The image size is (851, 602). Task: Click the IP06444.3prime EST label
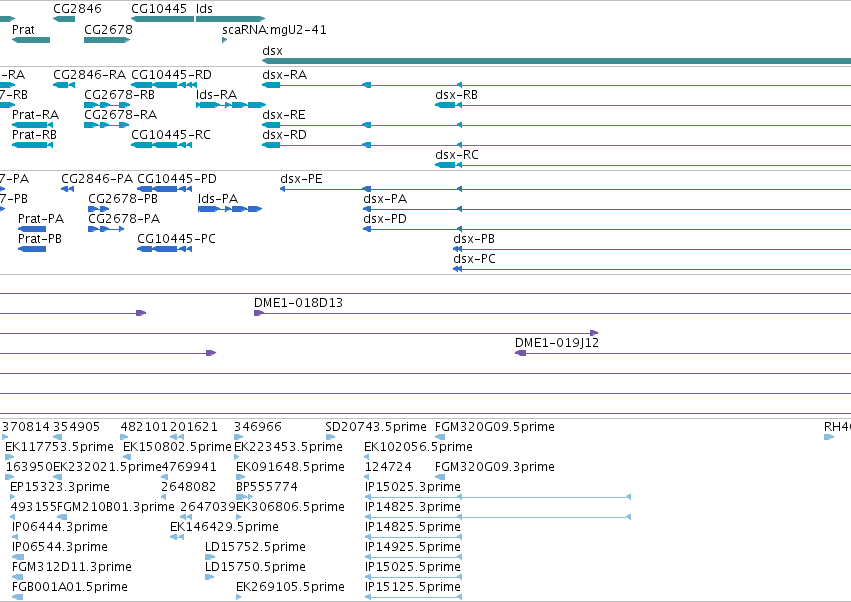point(60,528)
